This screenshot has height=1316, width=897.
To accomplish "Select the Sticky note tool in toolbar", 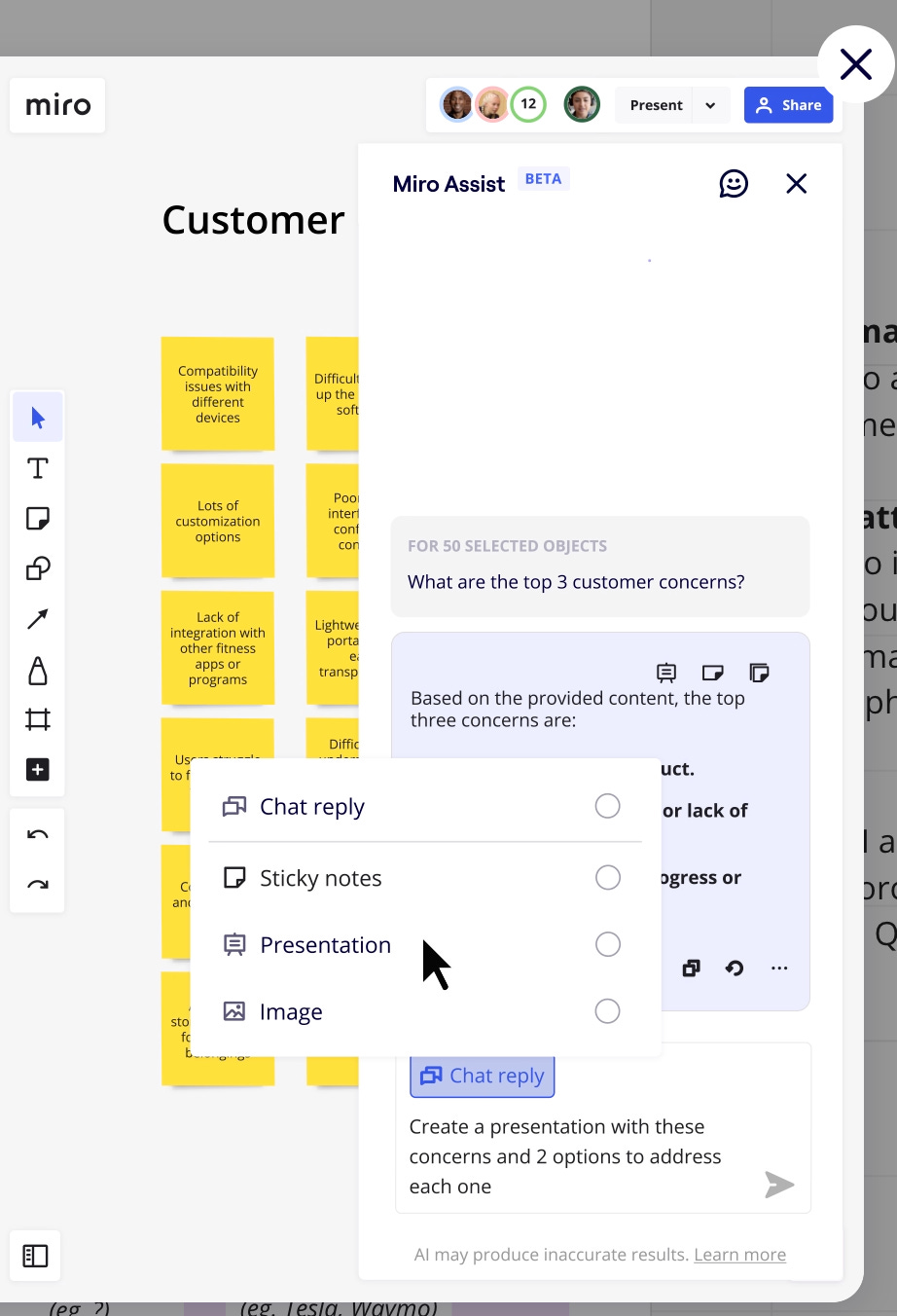I will pyautogui.click(x=38, y=518).
